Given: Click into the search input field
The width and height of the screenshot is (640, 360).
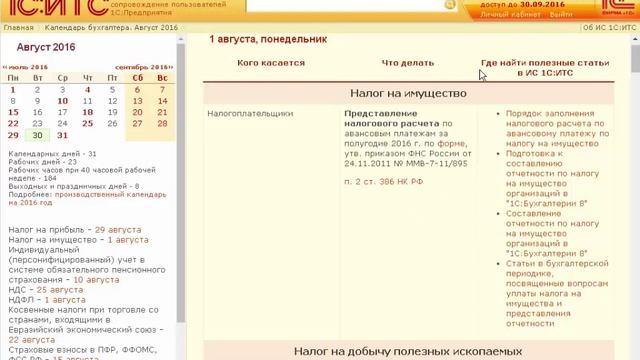Looking at the screenshot, I should point(345,5).
